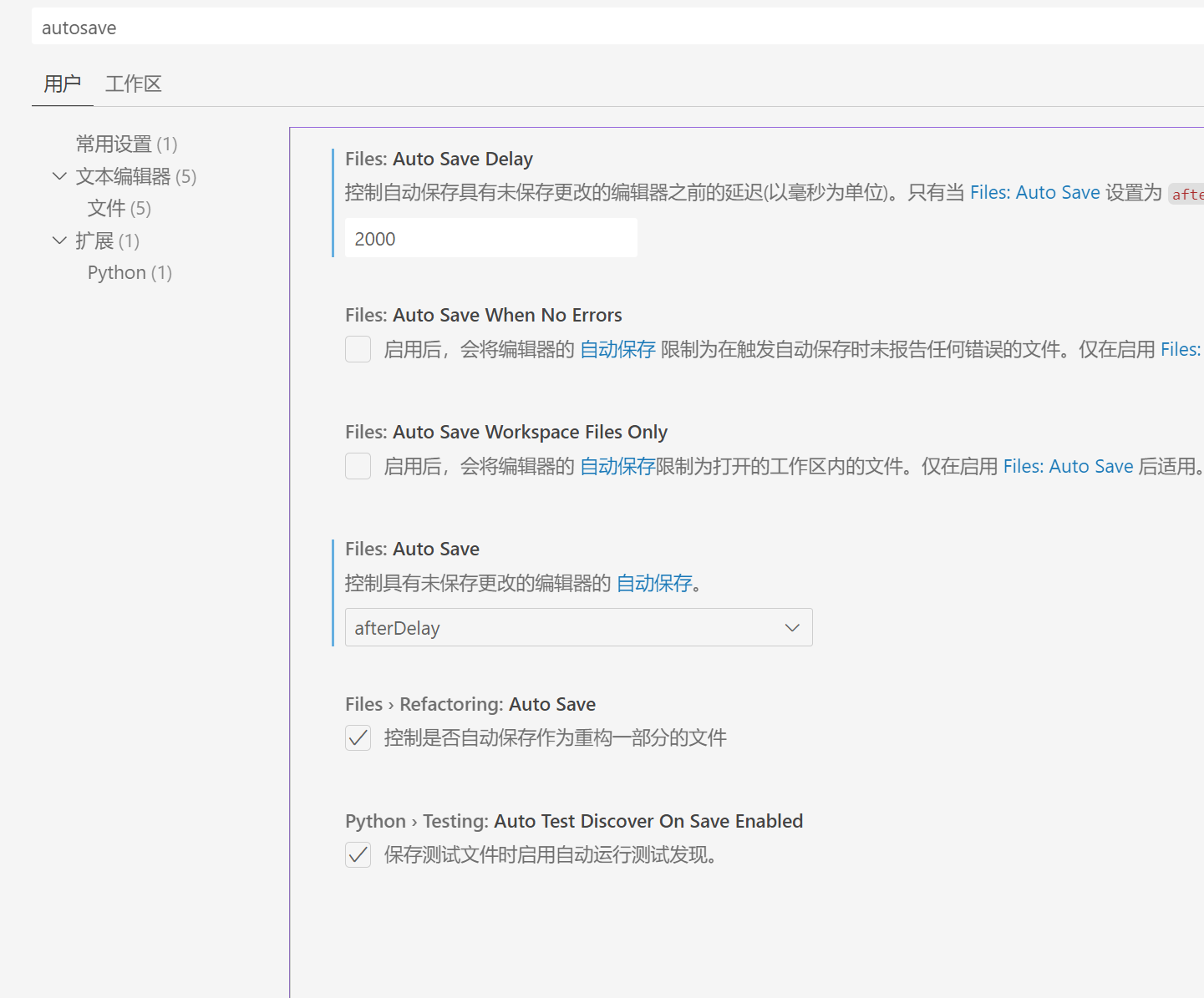Click the Files: Auto Save Workspace Files Only heading
Image resolution: width=1204 pixels, height=998 pixels.
[x=506, y=432]
